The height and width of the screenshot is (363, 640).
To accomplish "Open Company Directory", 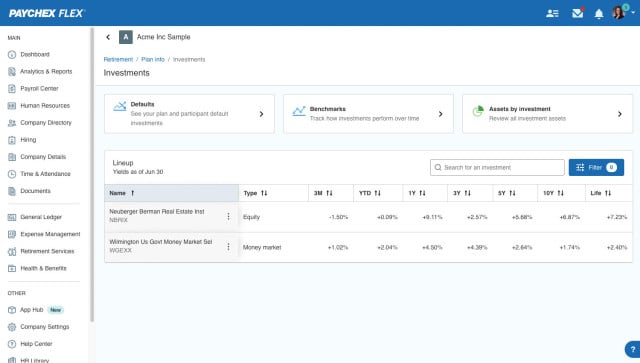I will (x=46, y=122).
